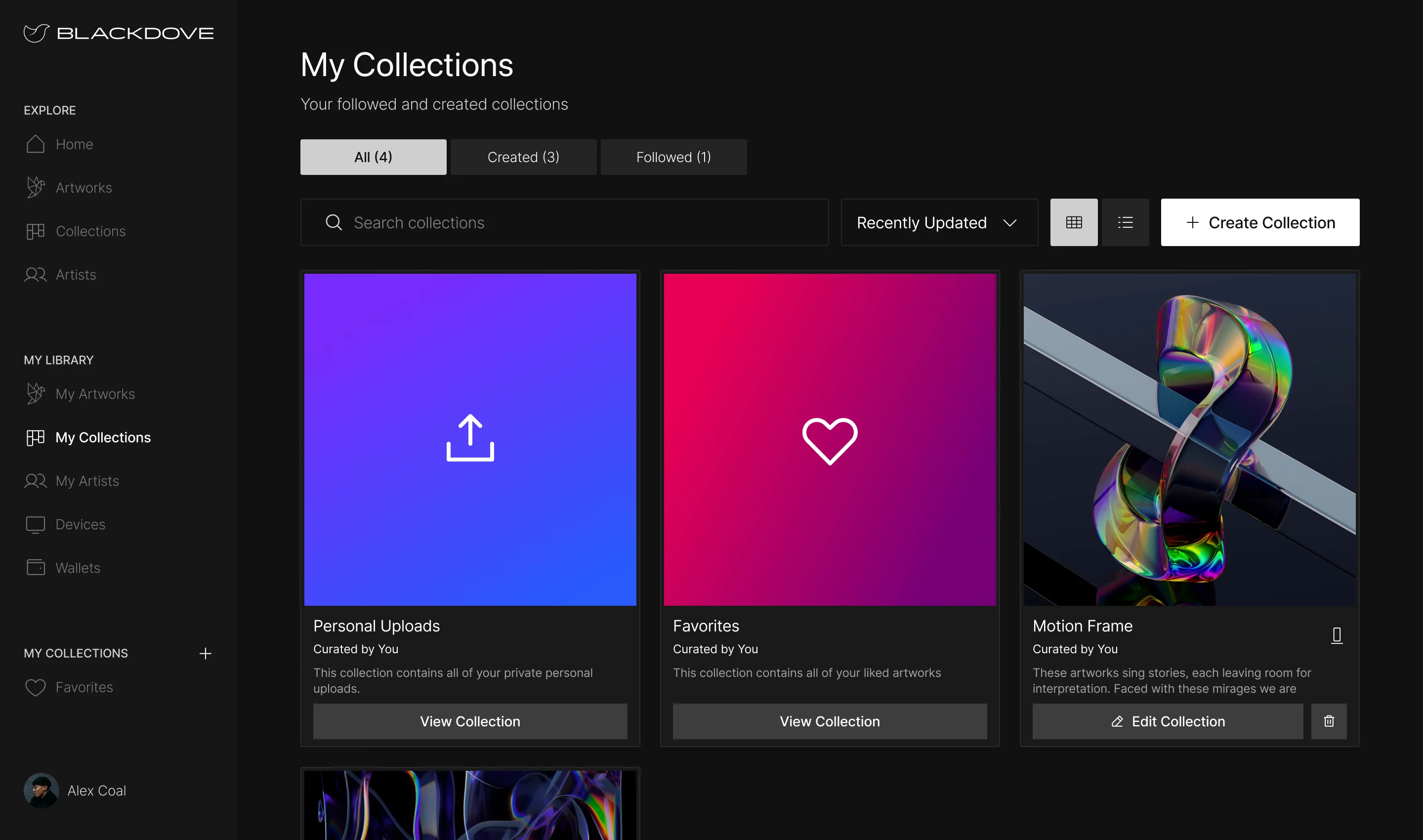Open My Artists in My Library
This screenshot has width=1423, height=840.
pyautogui.click(x=72, y=481)
